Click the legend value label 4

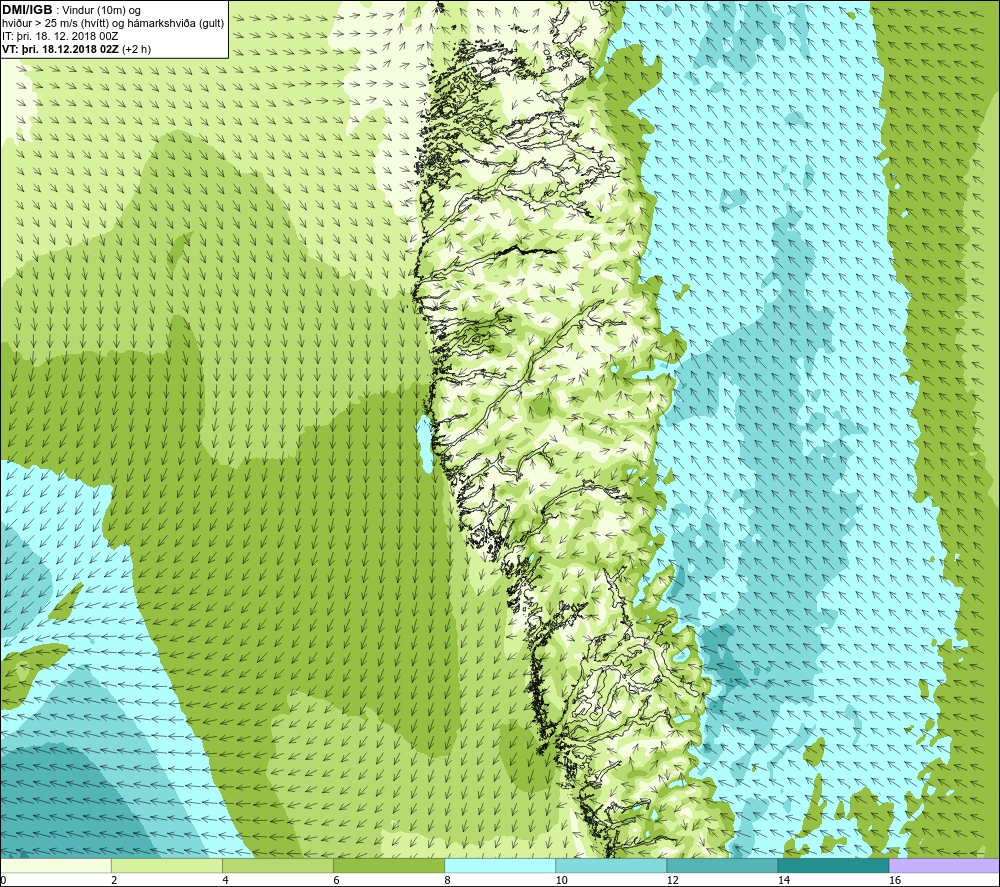pyautogui.click(x=225, y=881)
